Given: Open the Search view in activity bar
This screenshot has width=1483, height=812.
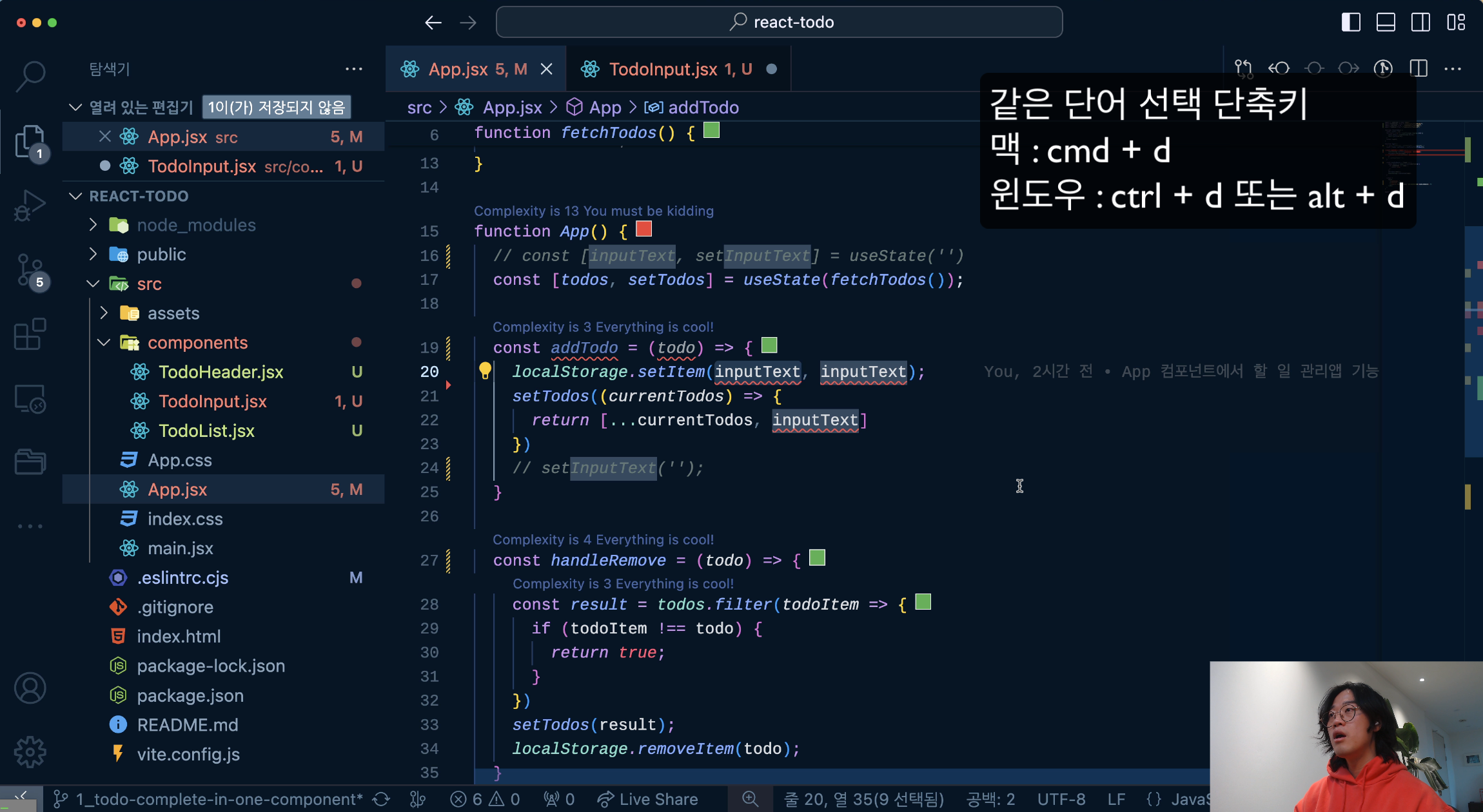Looking at the screenshot, I should [x=30, y=76].
